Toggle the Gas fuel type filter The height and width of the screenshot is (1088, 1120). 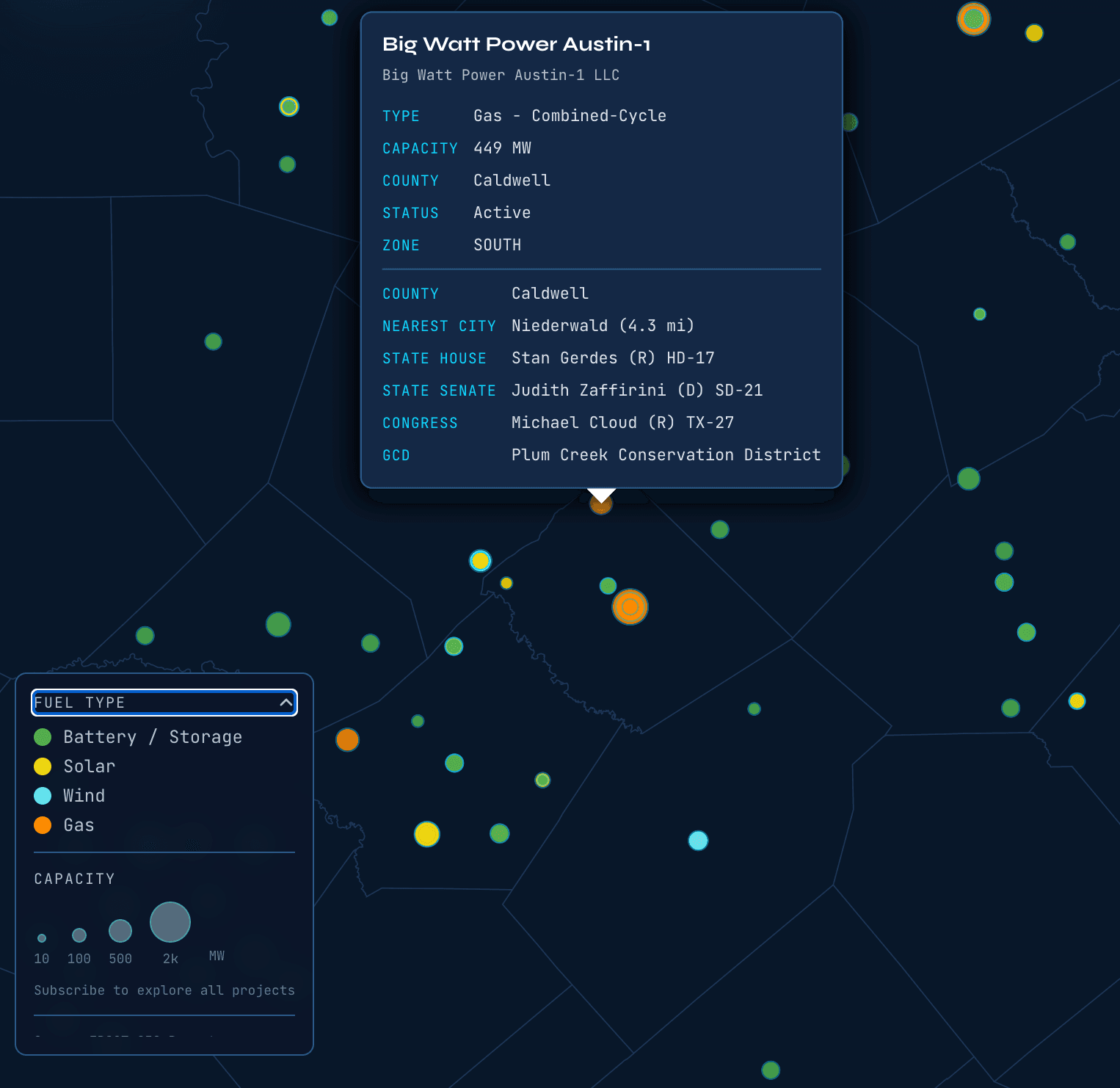pyautogui.click(x=78, y=824)
